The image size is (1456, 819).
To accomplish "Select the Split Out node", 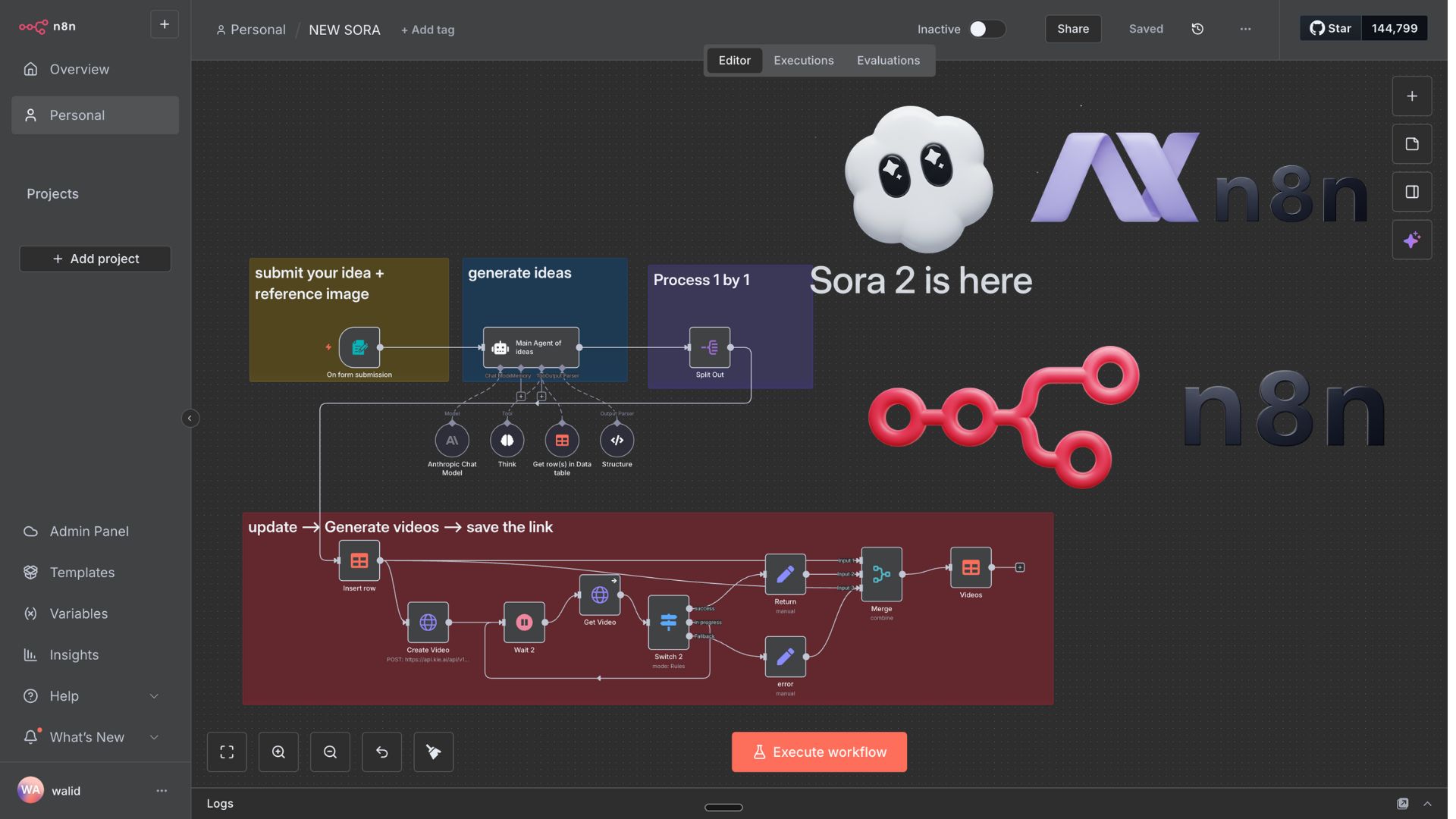I will click(710, 347).
